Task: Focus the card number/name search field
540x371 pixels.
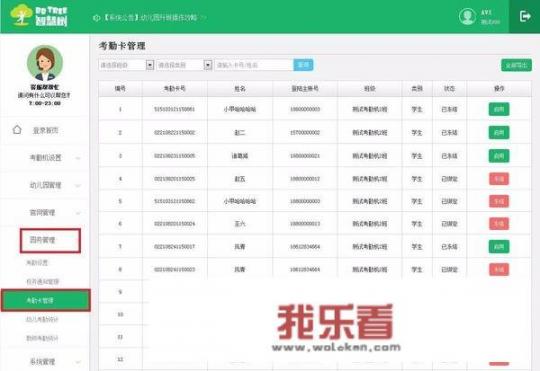Action: (254, 65)
